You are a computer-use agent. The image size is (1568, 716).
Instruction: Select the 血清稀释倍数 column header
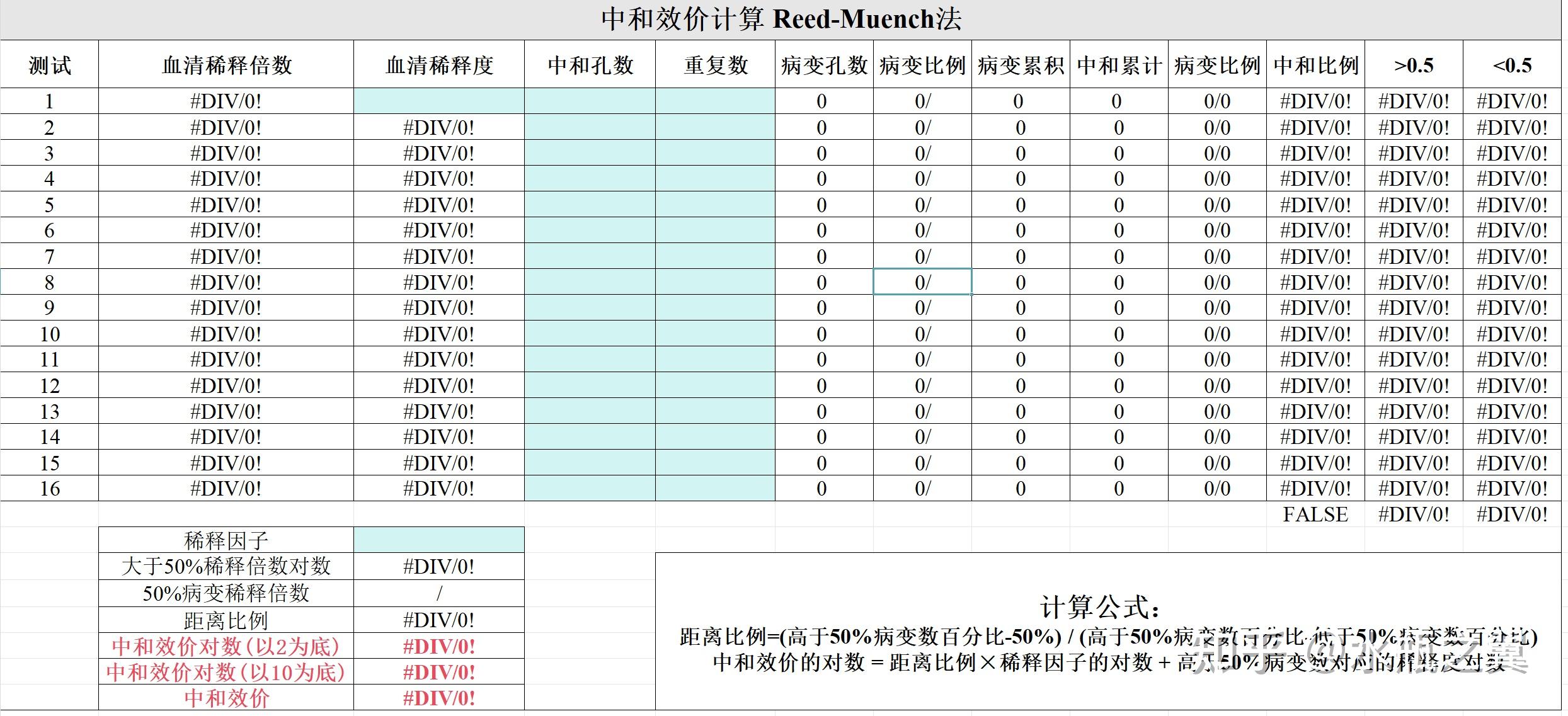pyautogui.click(x=225, y=64)
